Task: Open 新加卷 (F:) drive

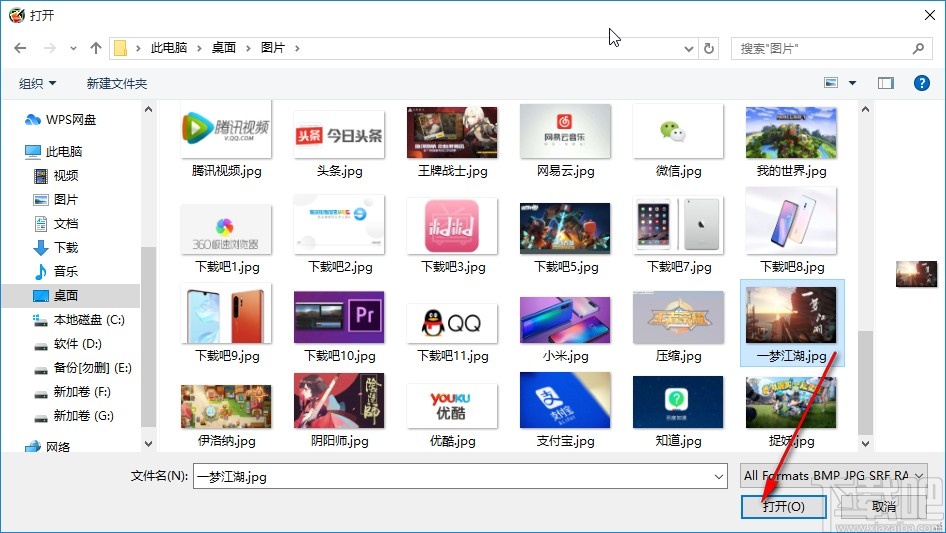Action: click(x=81, y=392)
